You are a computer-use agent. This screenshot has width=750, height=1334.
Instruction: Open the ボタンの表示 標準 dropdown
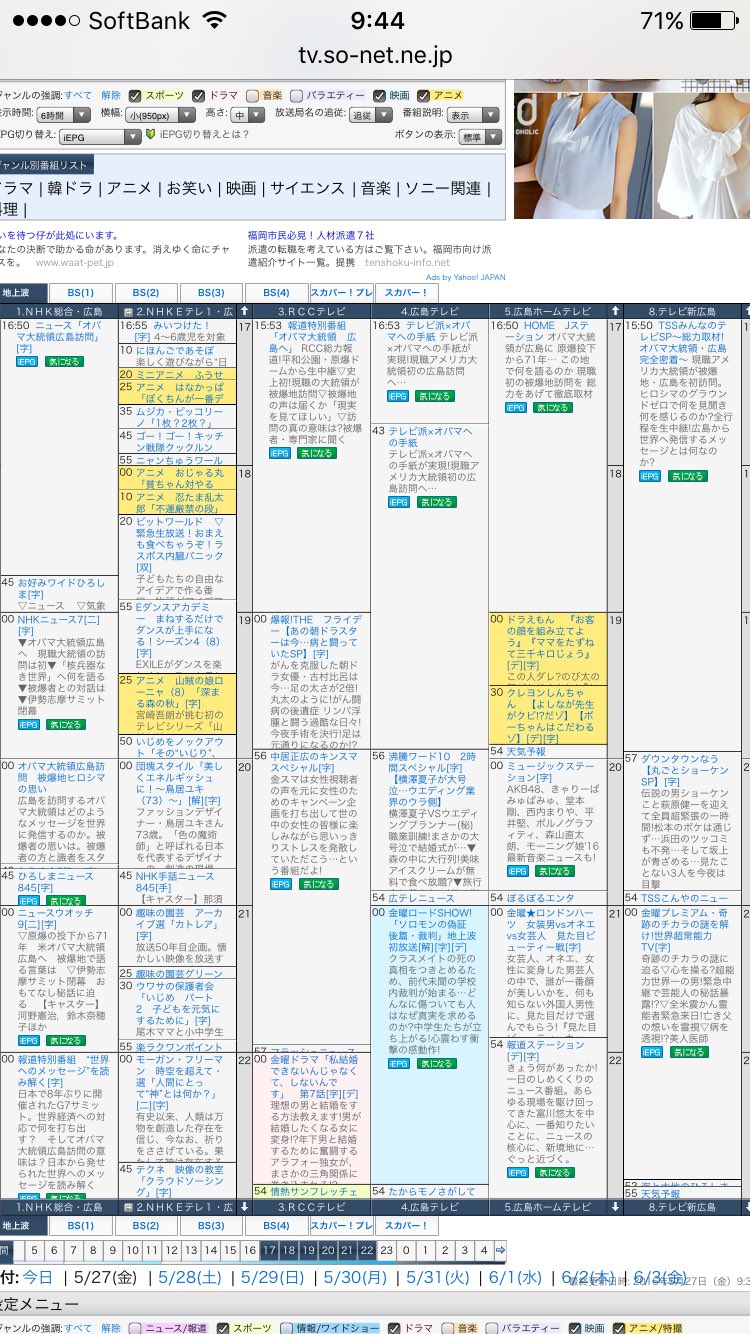tap(480, 136)
